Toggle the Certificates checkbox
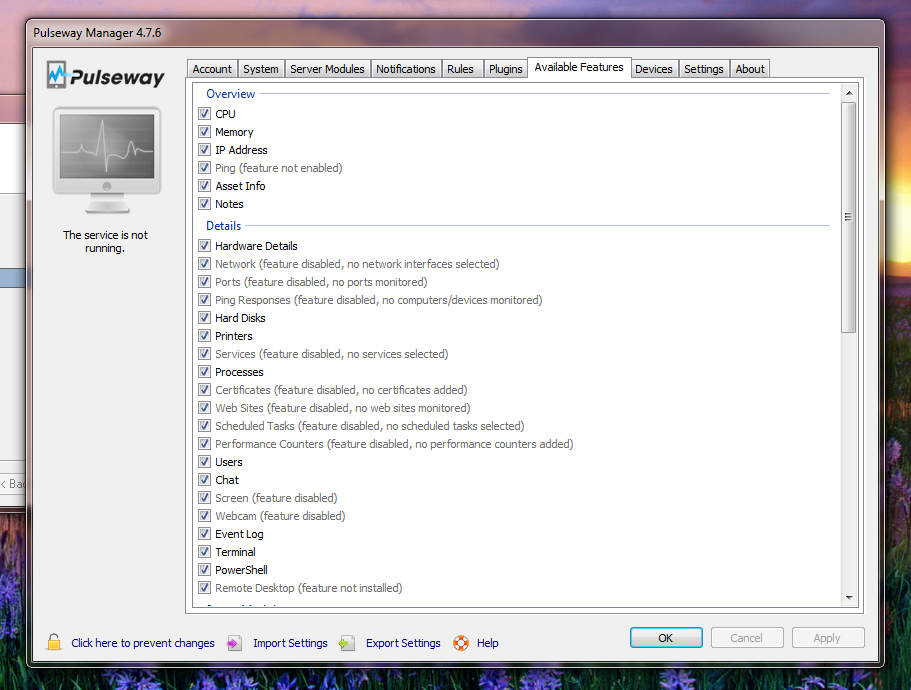 (204, 390)
